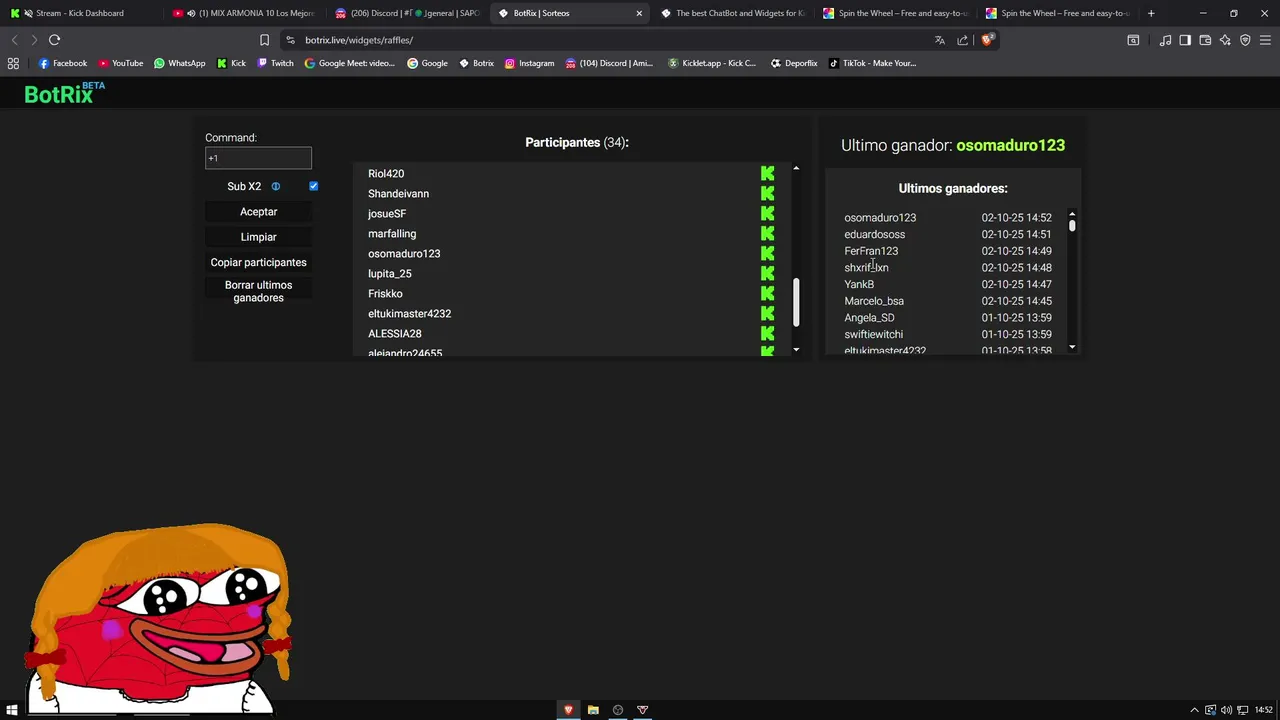Click winner swiftiewitchi in the winners list

coord(874,334)
